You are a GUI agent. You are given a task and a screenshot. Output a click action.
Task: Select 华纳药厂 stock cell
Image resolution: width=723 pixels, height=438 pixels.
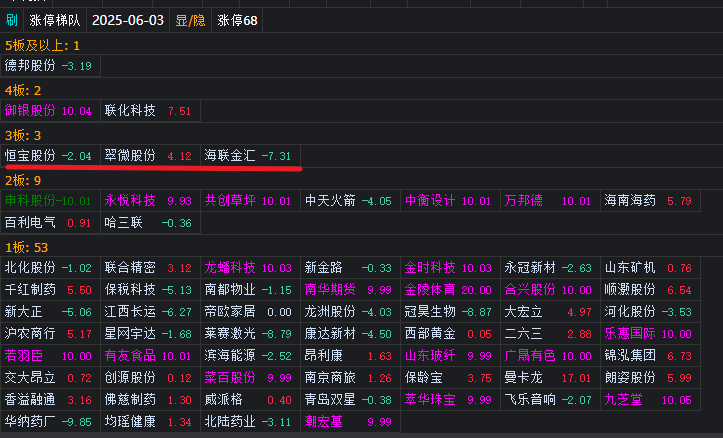50,422
